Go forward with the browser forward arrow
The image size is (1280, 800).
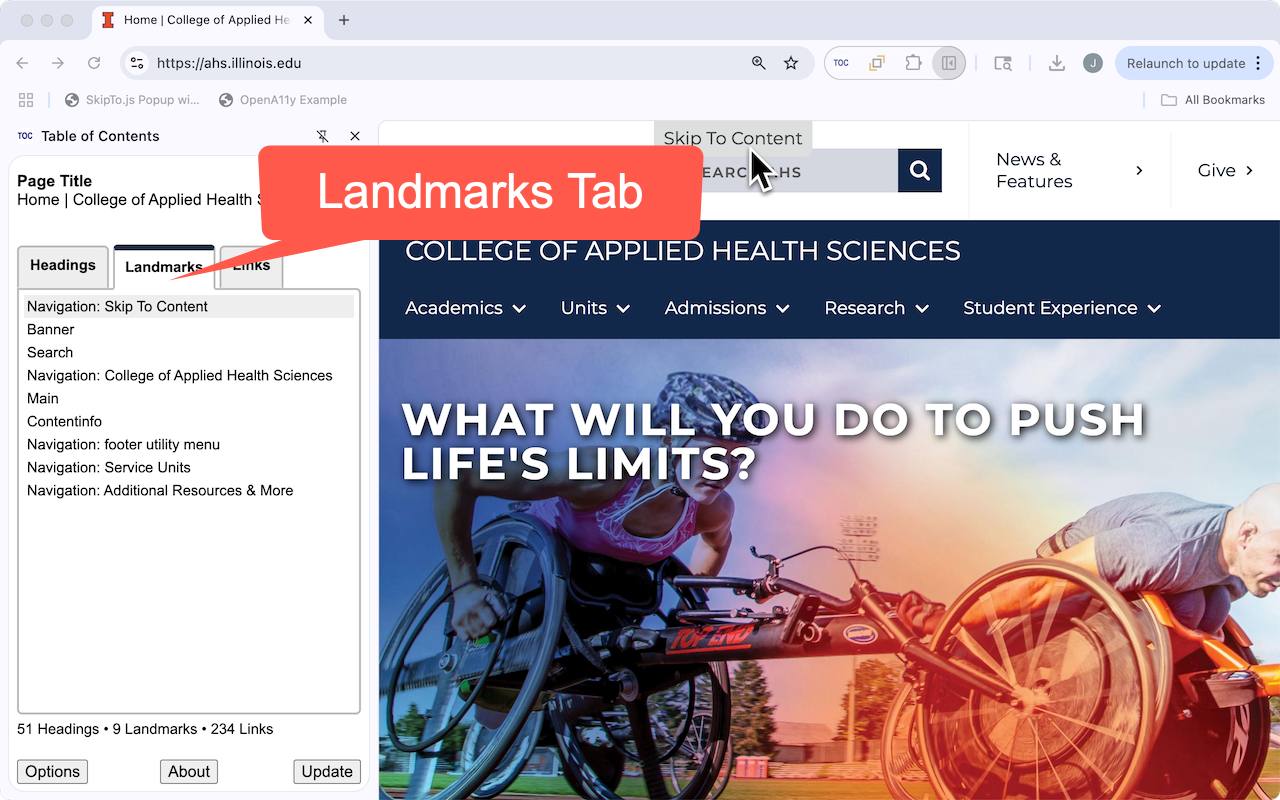[58, 63]
